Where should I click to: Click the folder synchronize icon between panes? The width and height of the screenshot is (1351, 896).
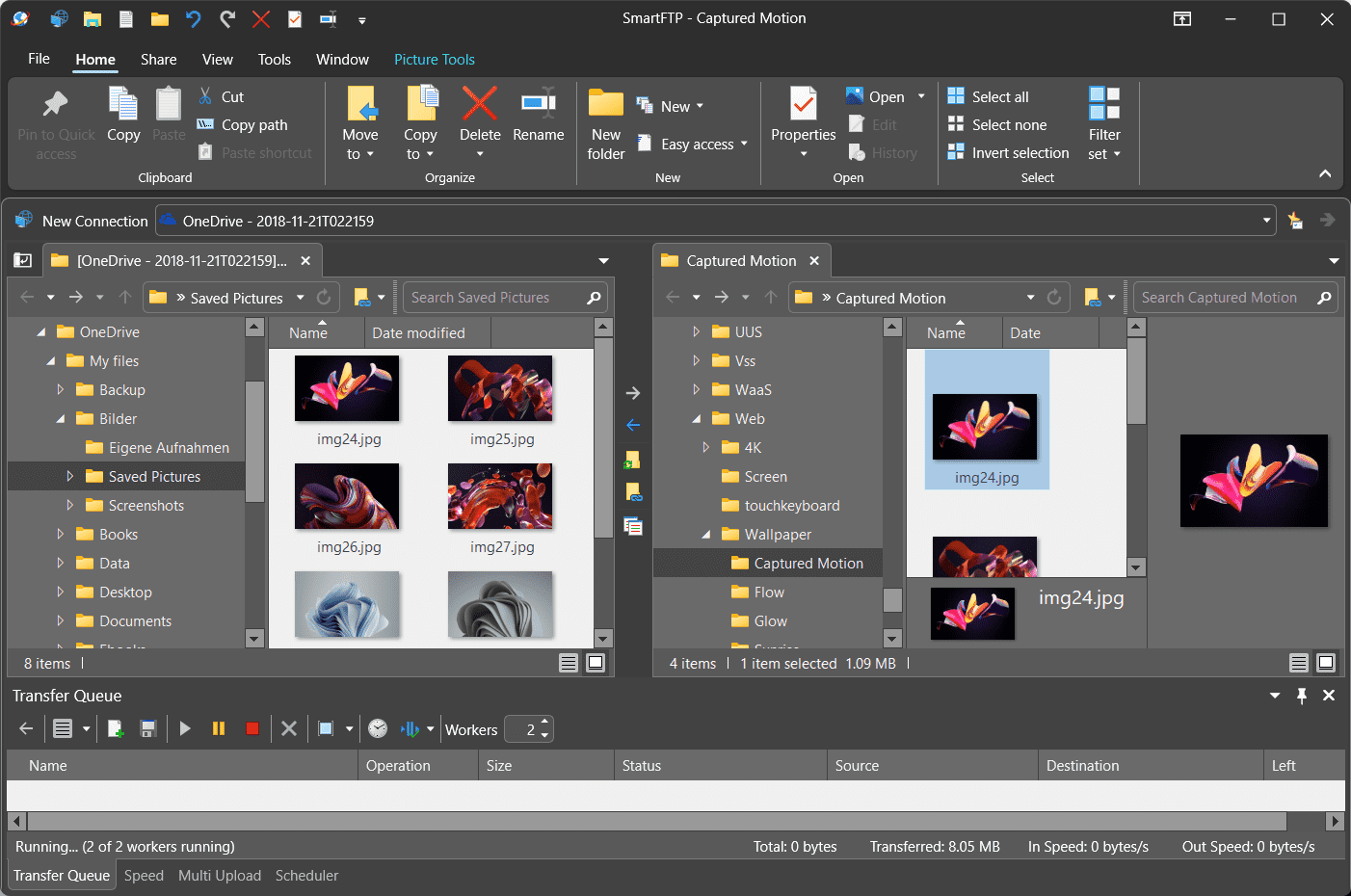click(x=633, y=460)
